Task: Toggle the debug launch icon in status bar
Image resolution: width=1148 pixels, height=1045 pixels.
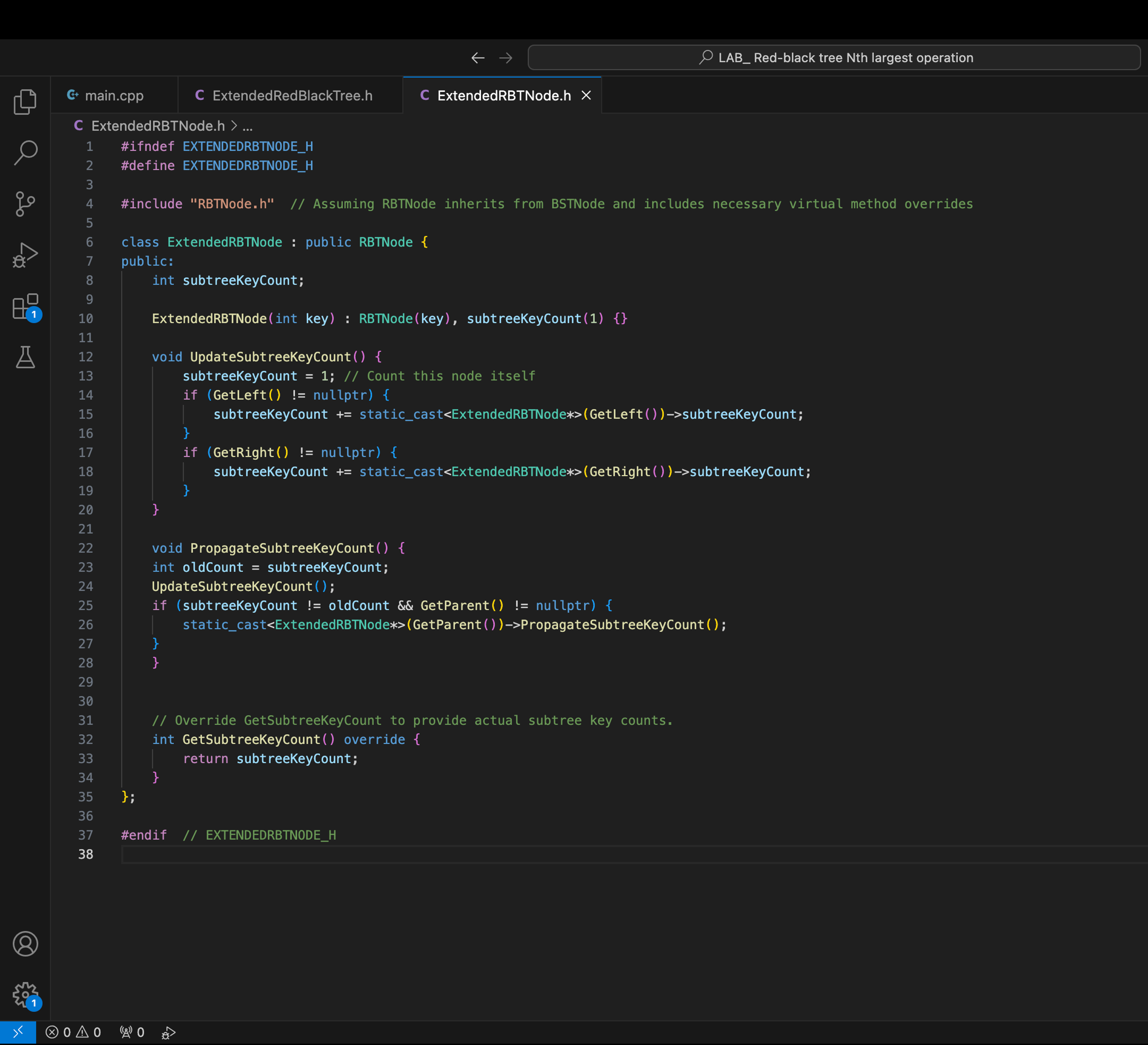Action: pyautogui.click(x=168, y=1032)
